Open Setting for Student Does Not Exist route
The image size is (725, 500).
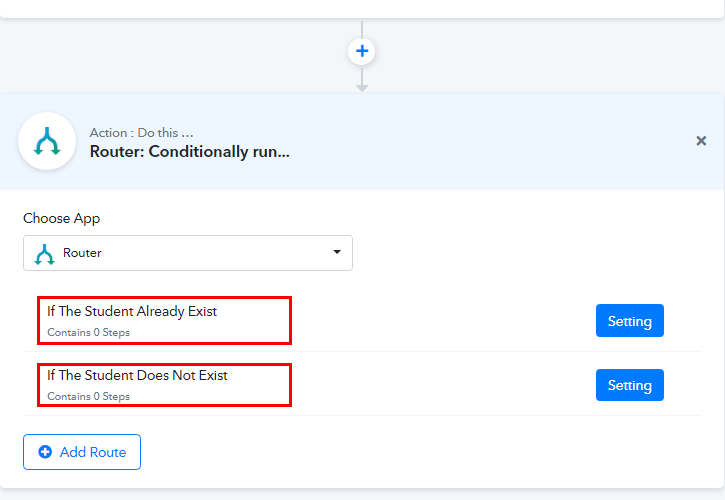click(629, 385)
